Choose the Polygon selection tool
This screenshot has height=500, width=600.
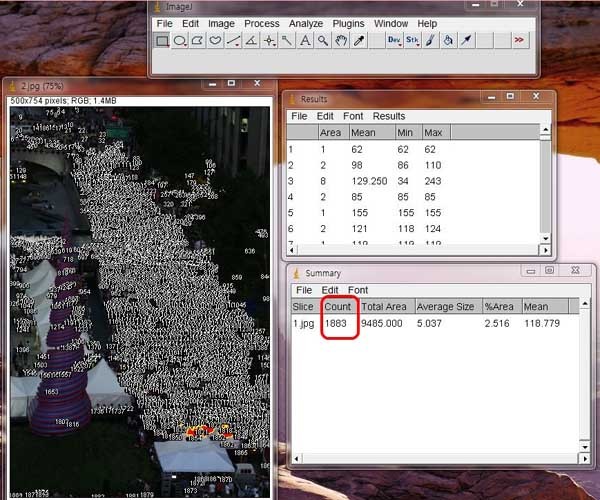198,41
